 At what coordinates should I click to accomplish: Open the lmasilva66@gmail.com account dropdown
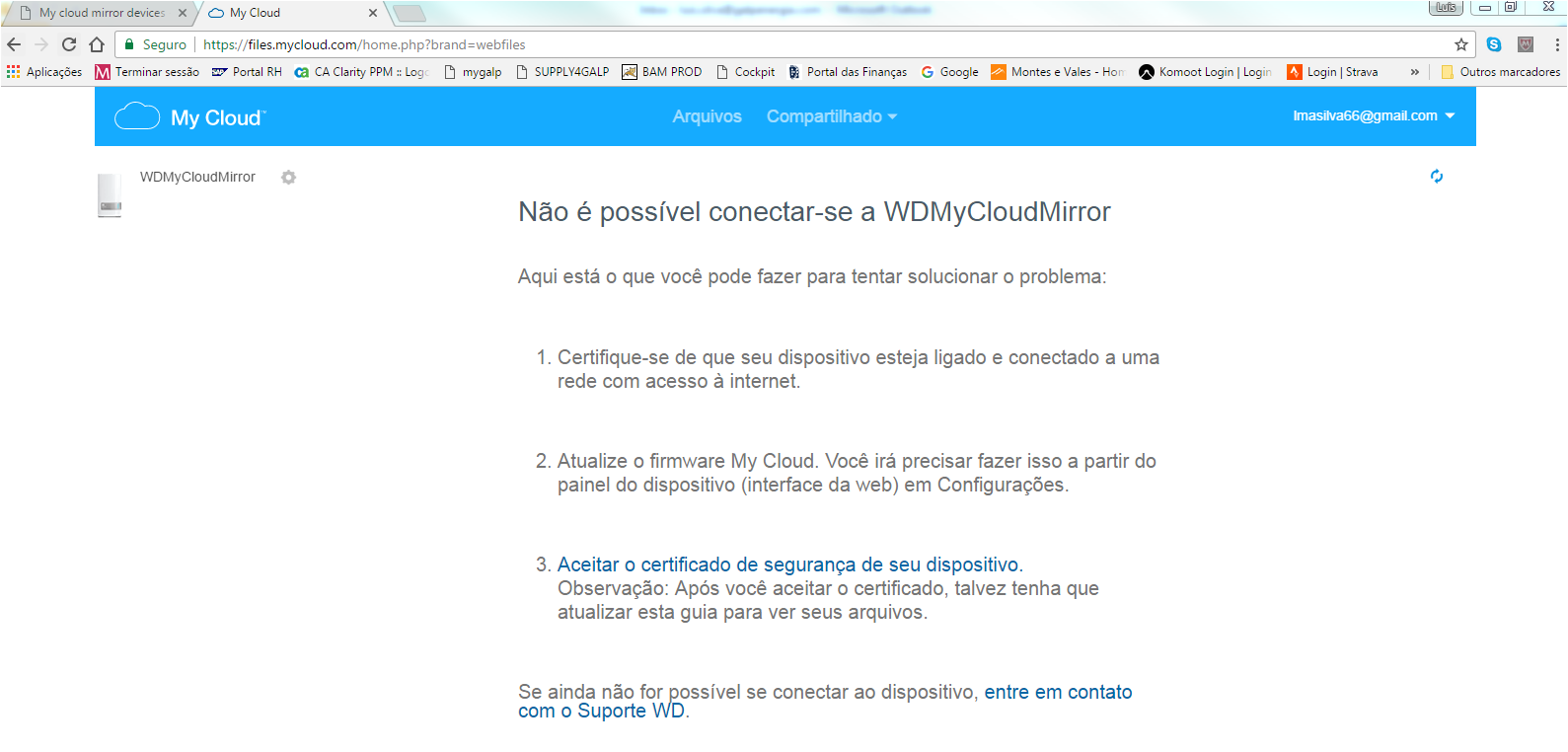pyautogui.click(x=1374, y=115)
